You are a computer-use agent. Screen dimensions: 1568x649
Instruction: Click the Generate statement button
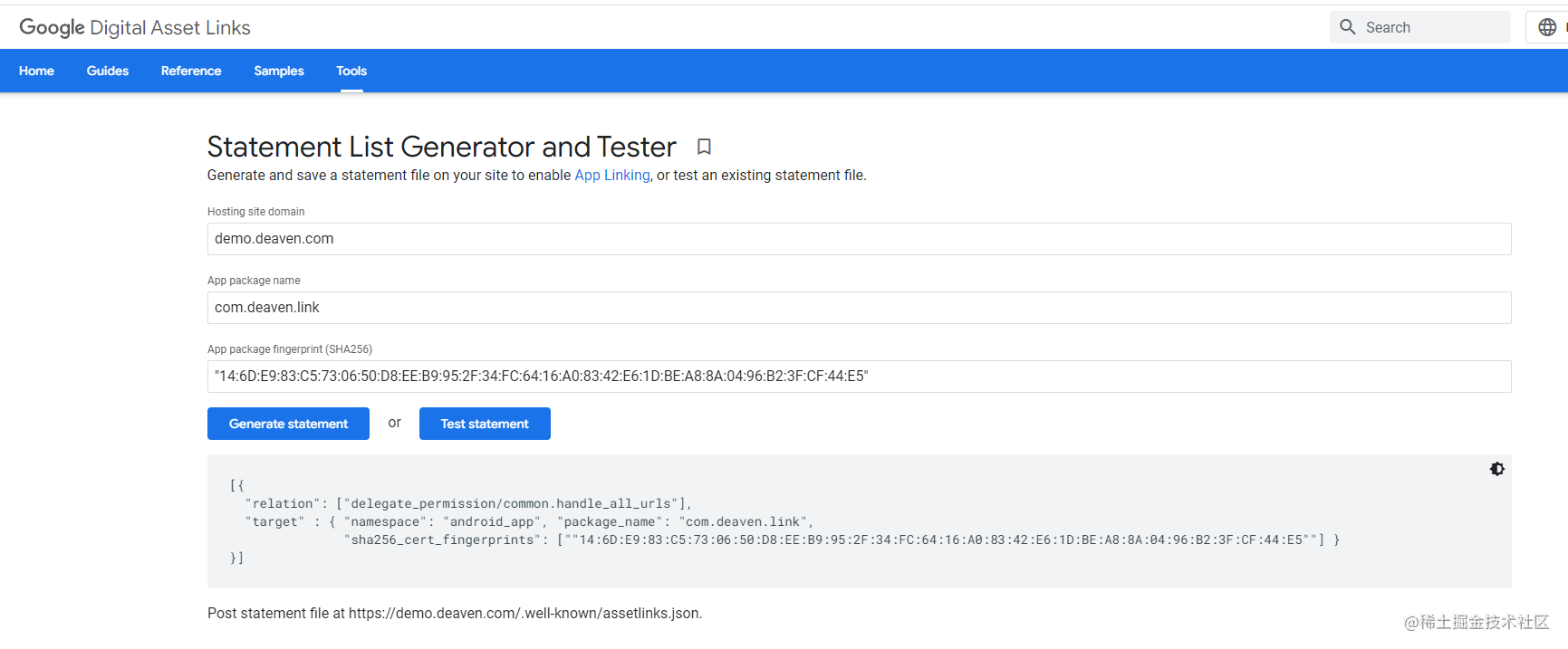click(288, 424)
